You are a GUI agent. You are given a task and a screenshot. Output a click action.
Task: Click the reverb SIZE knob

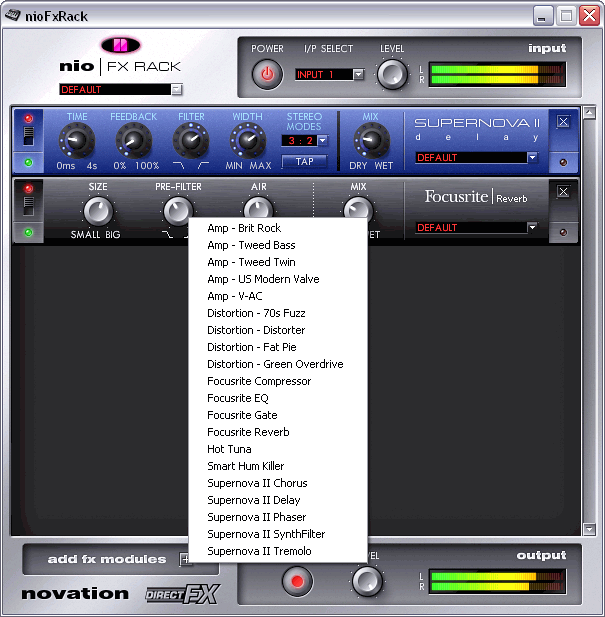pos(98,211)
